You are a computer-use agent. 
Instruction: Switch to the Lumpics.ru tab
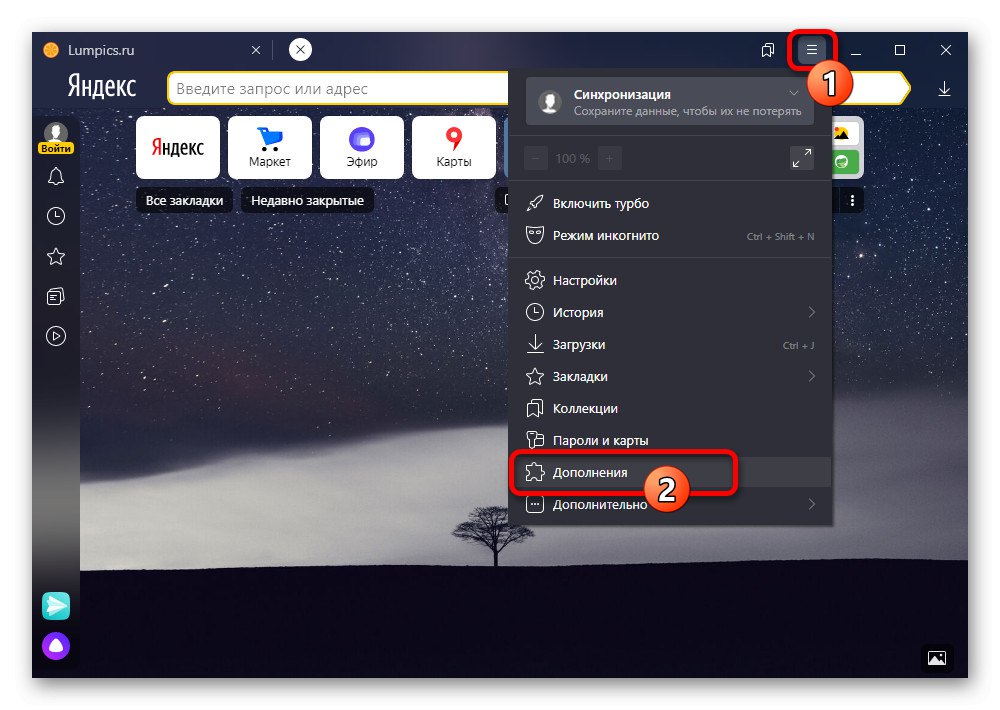[152, 50]
